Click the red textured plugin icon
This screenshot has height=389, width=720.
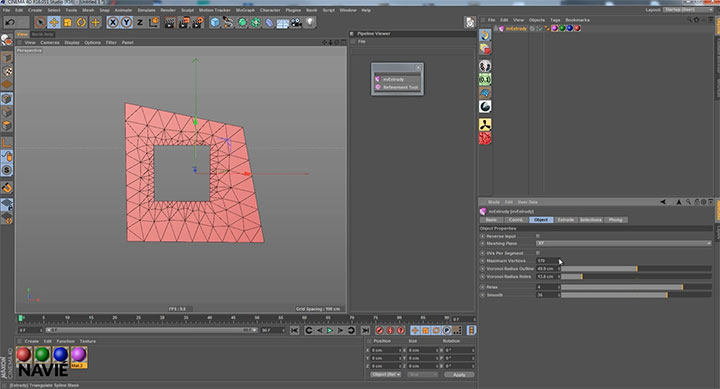[x=485, y=138]
